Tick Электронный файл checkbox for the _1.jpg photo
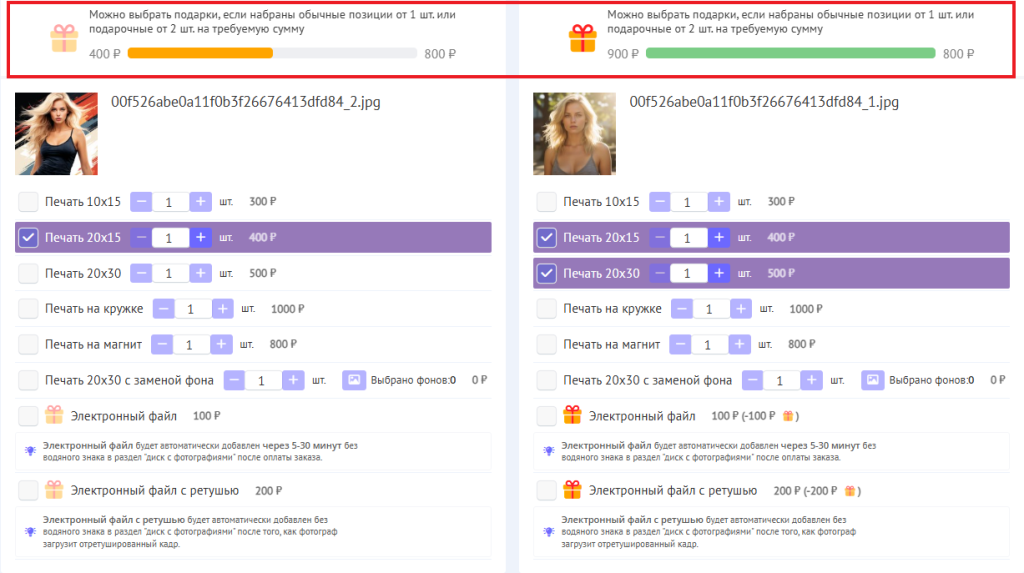The width and height of the screenshot is (1024, 573). 547,415
